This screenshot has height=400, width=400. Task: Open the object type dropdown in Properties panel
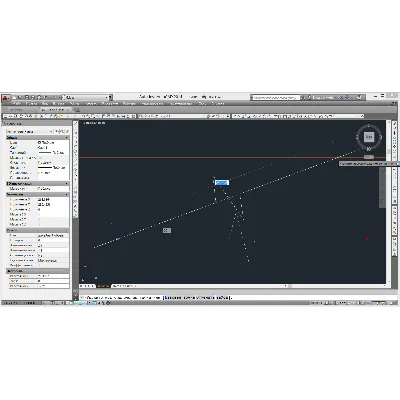(x=29, y=132)
